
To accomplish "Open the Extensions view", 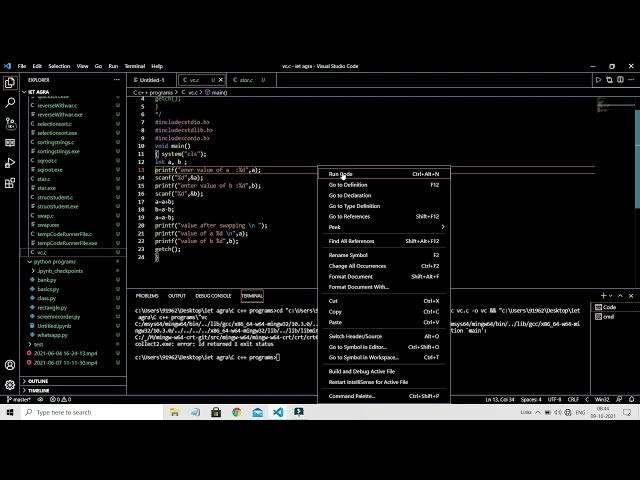I will tap(10, 183).
